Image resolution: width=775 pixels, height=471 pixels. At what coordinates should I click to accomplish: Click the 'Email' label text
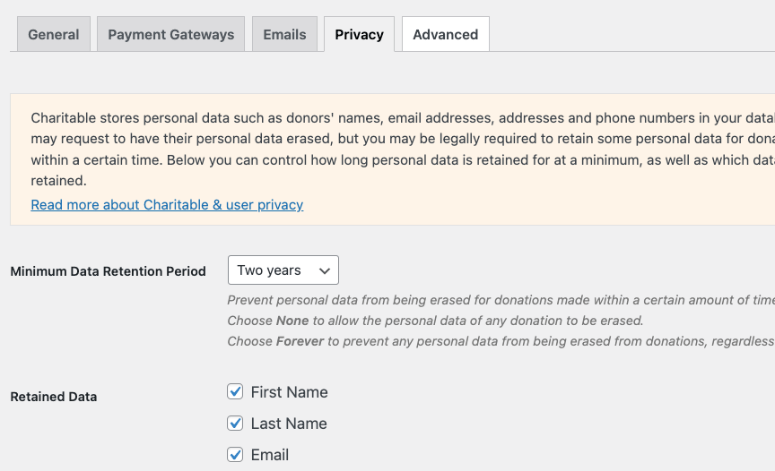tap(270, 454)
